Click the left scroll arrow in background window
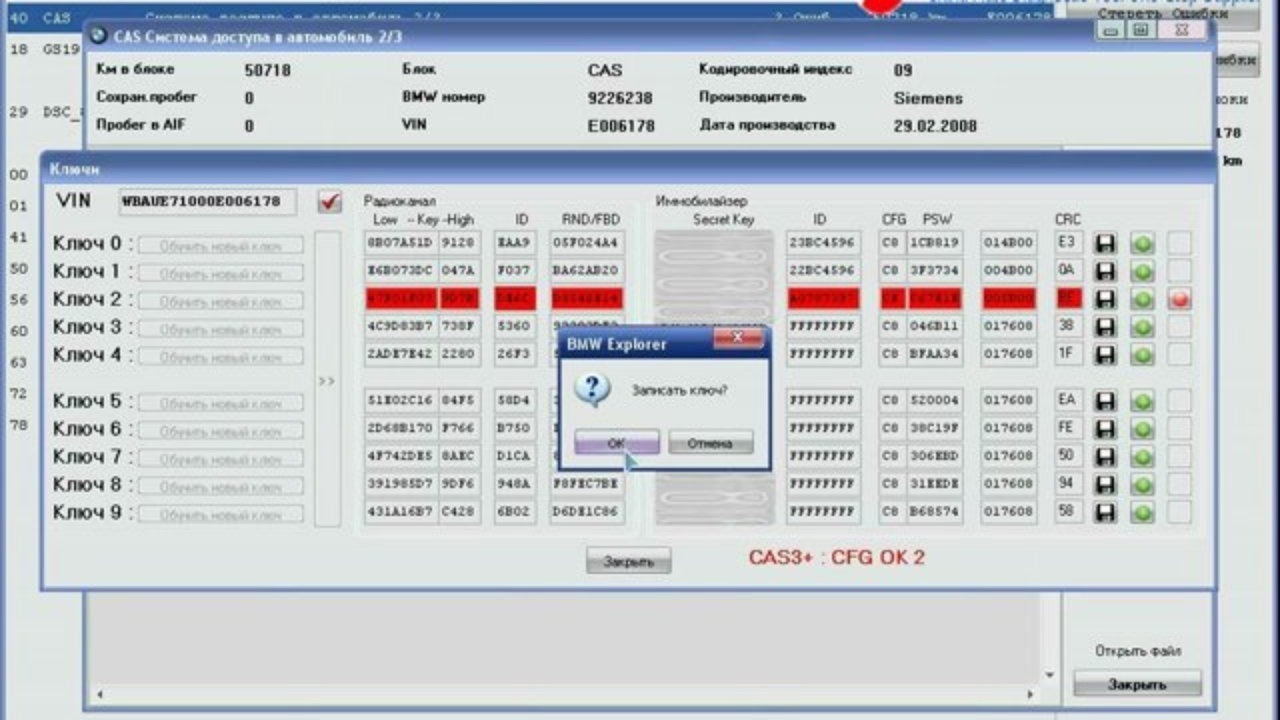This screenshot has width=1280, height=720. [x=98, y=694]
